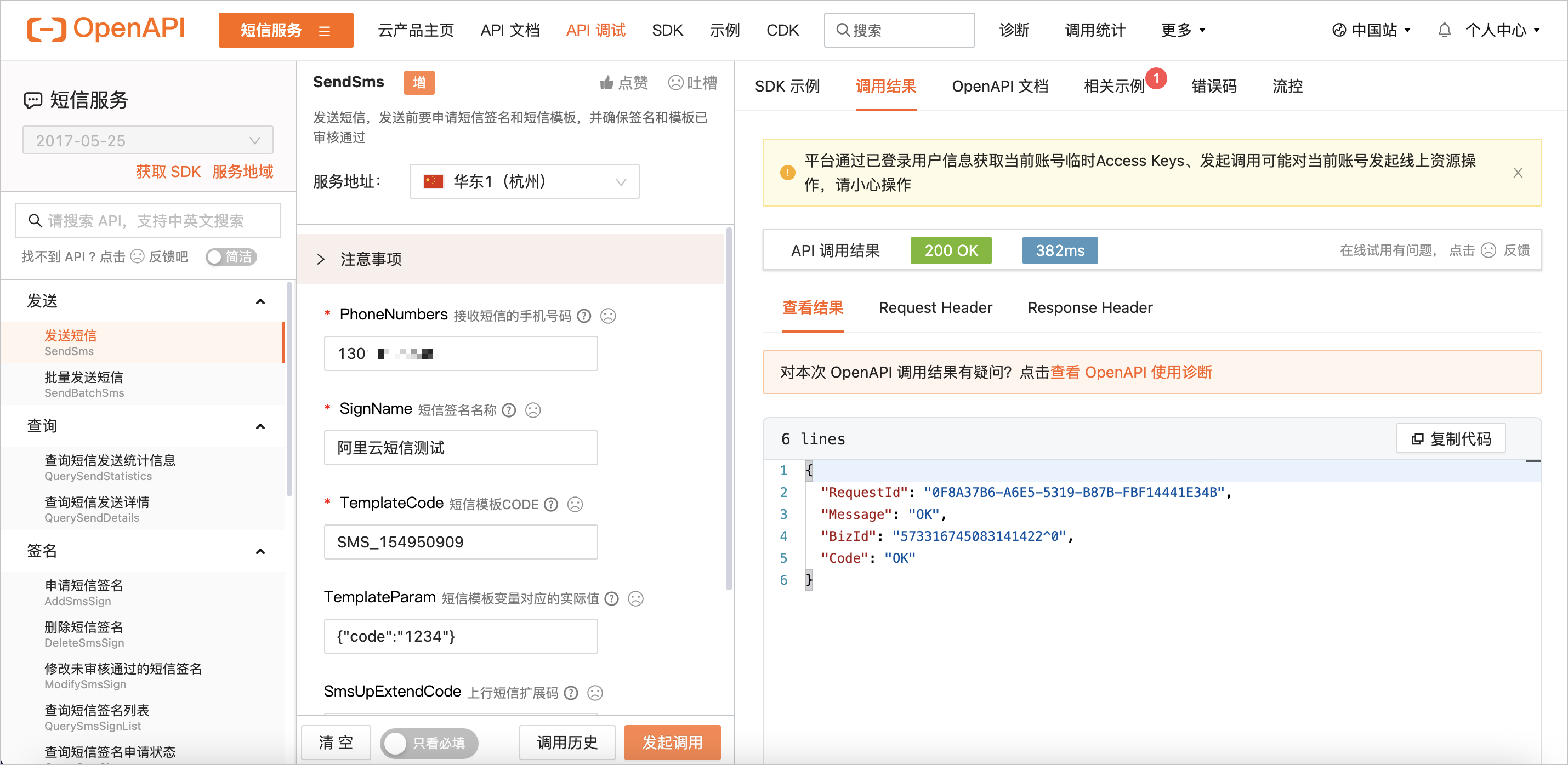
Task: Expand the 注意事项 section
Action: pyautogui.click(x=510, y=259)
